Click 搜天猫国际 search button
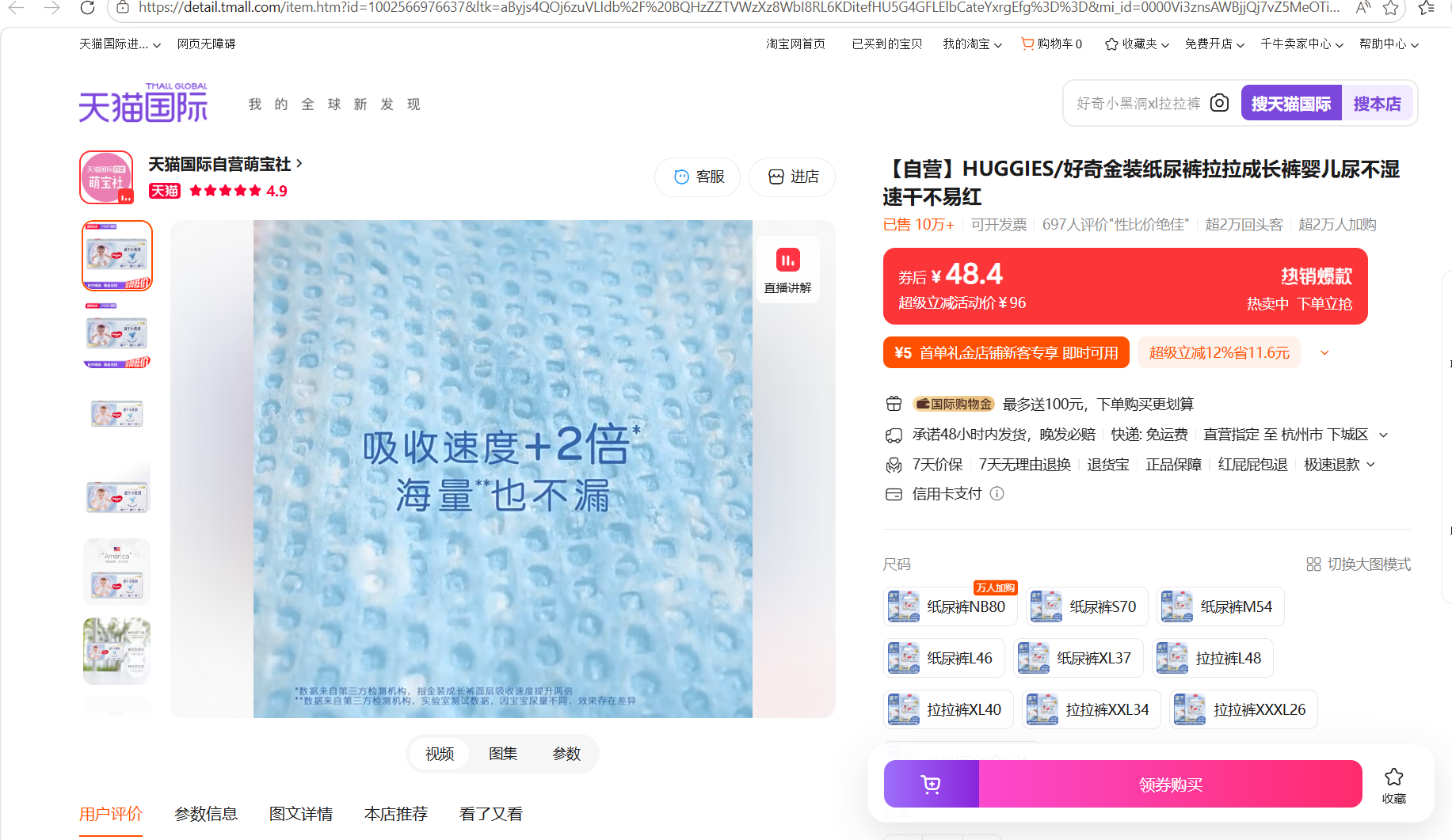The height and width of the screenshot is (840, 1452). 1291,103
